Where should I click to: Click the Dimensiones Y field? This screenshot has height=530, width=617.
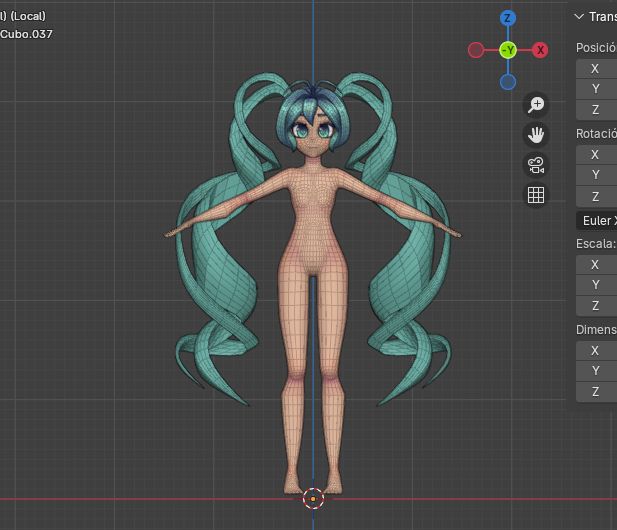click(597, 371)
